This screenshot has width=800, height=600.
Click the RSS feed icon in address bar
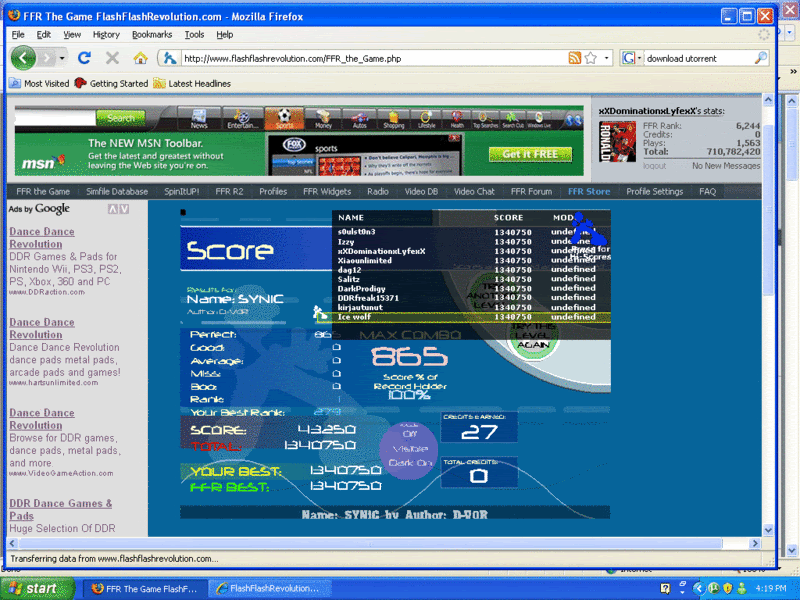[x=574, y=58]
